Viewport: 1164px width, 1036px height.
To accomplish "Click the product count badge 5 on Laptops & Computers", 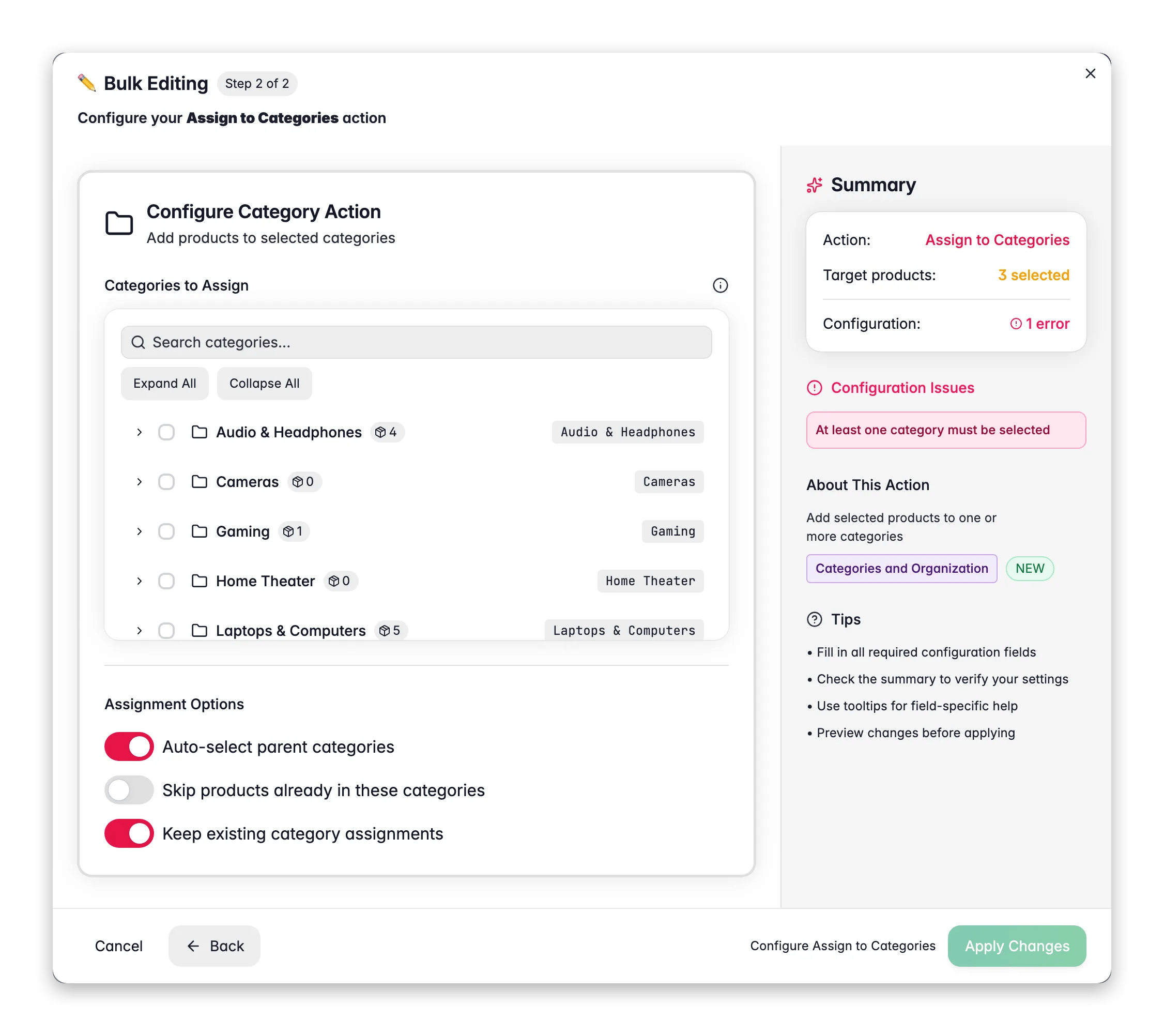I will click(390, 631).
